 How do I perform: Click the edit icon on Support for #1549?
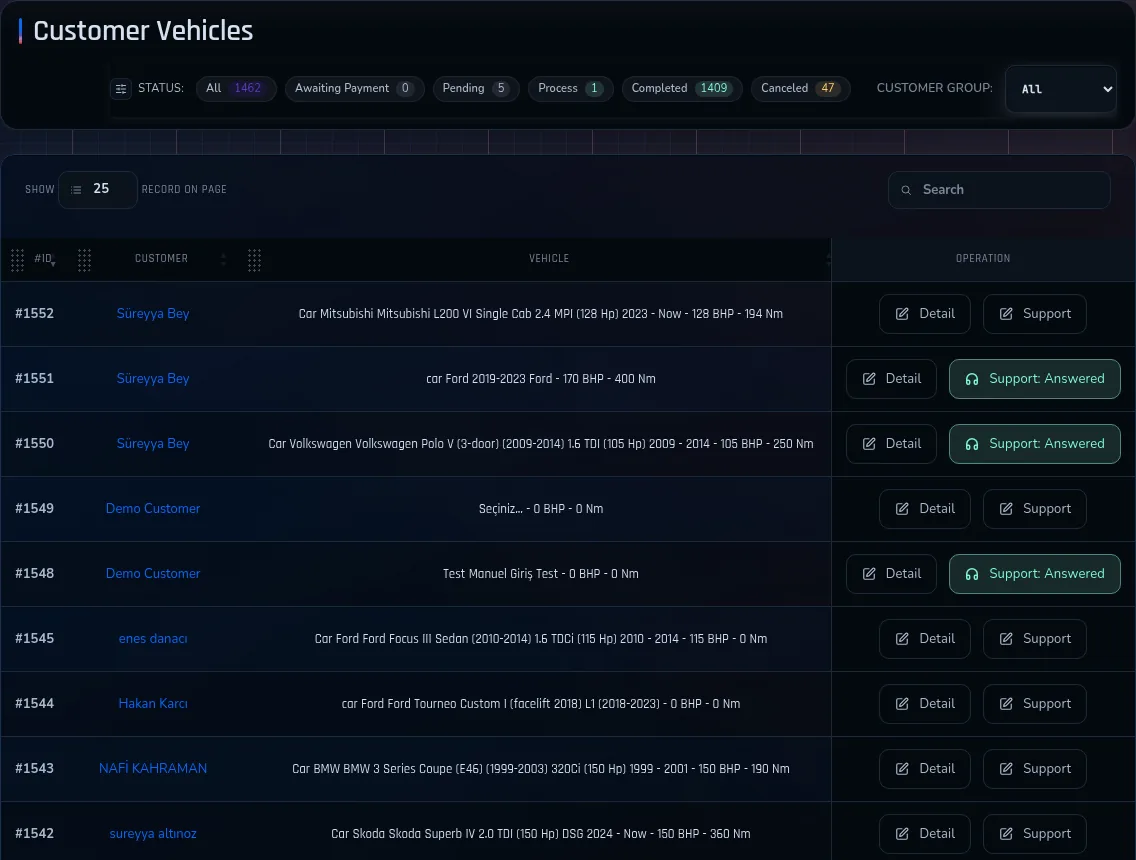tap(1006, 509)
